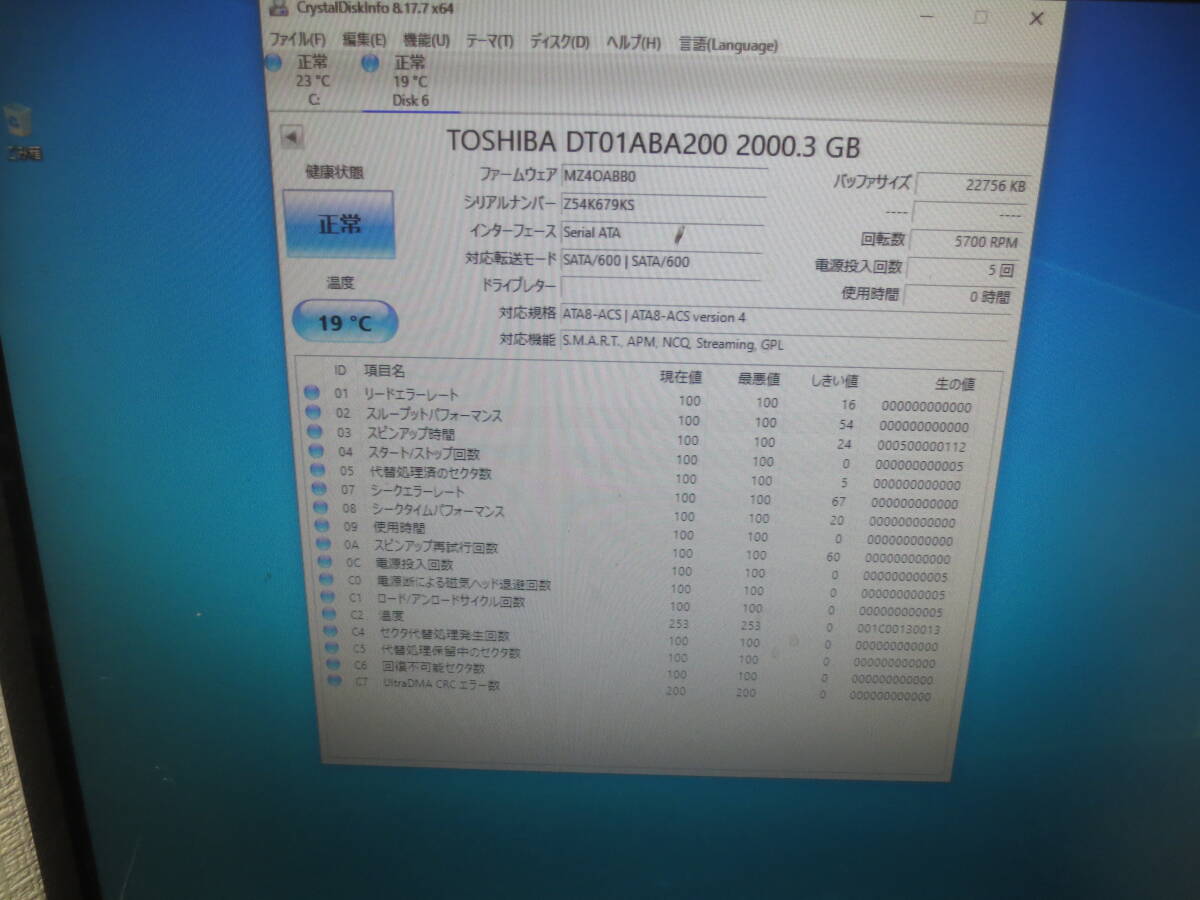Click the transfer mode field SATA/600 | SATA/600
Viewport: 1200px width, 900px height.
[660, 262]
